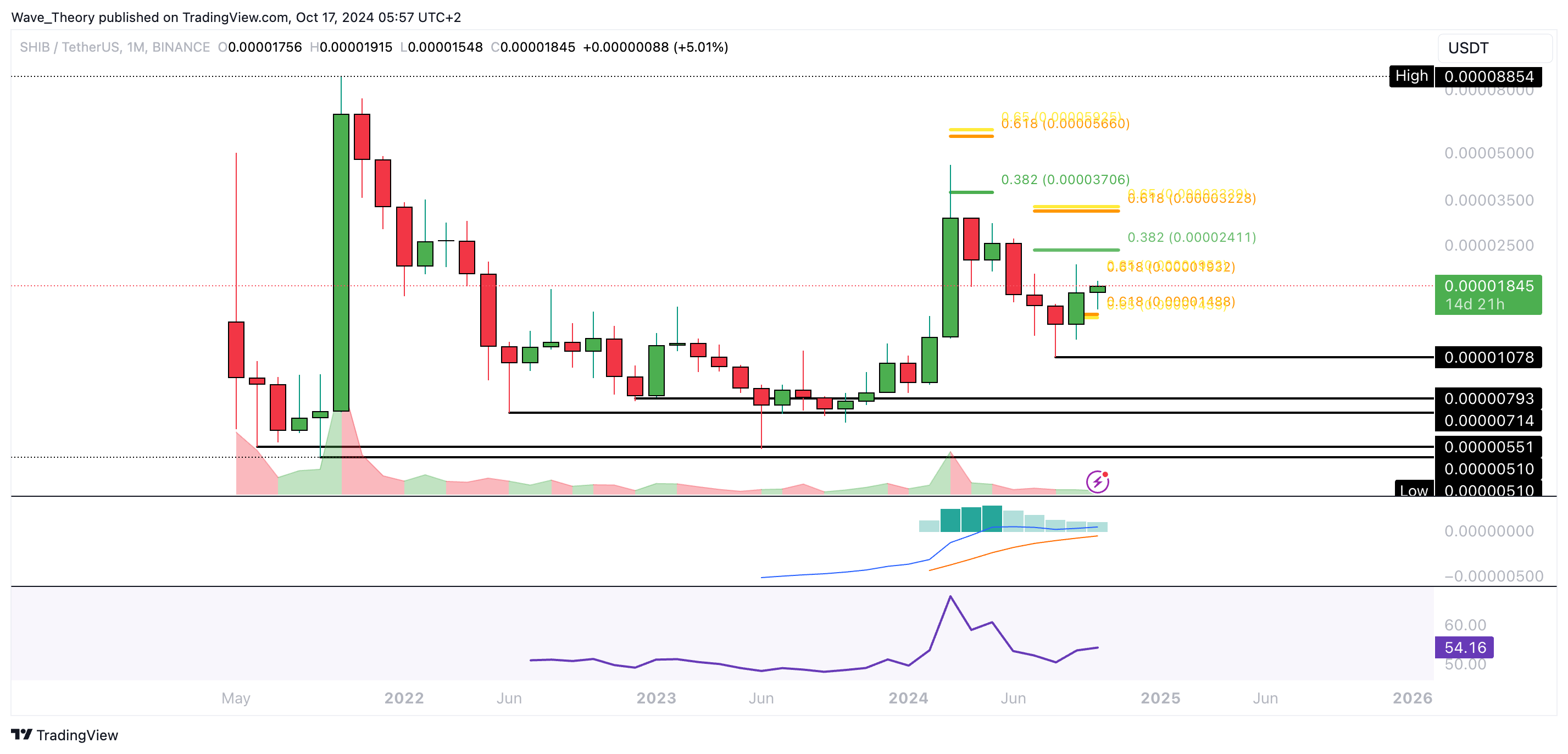
Task: Click the green 0.382 Fib line near 0.00002411
Action: coord(1076,250)
